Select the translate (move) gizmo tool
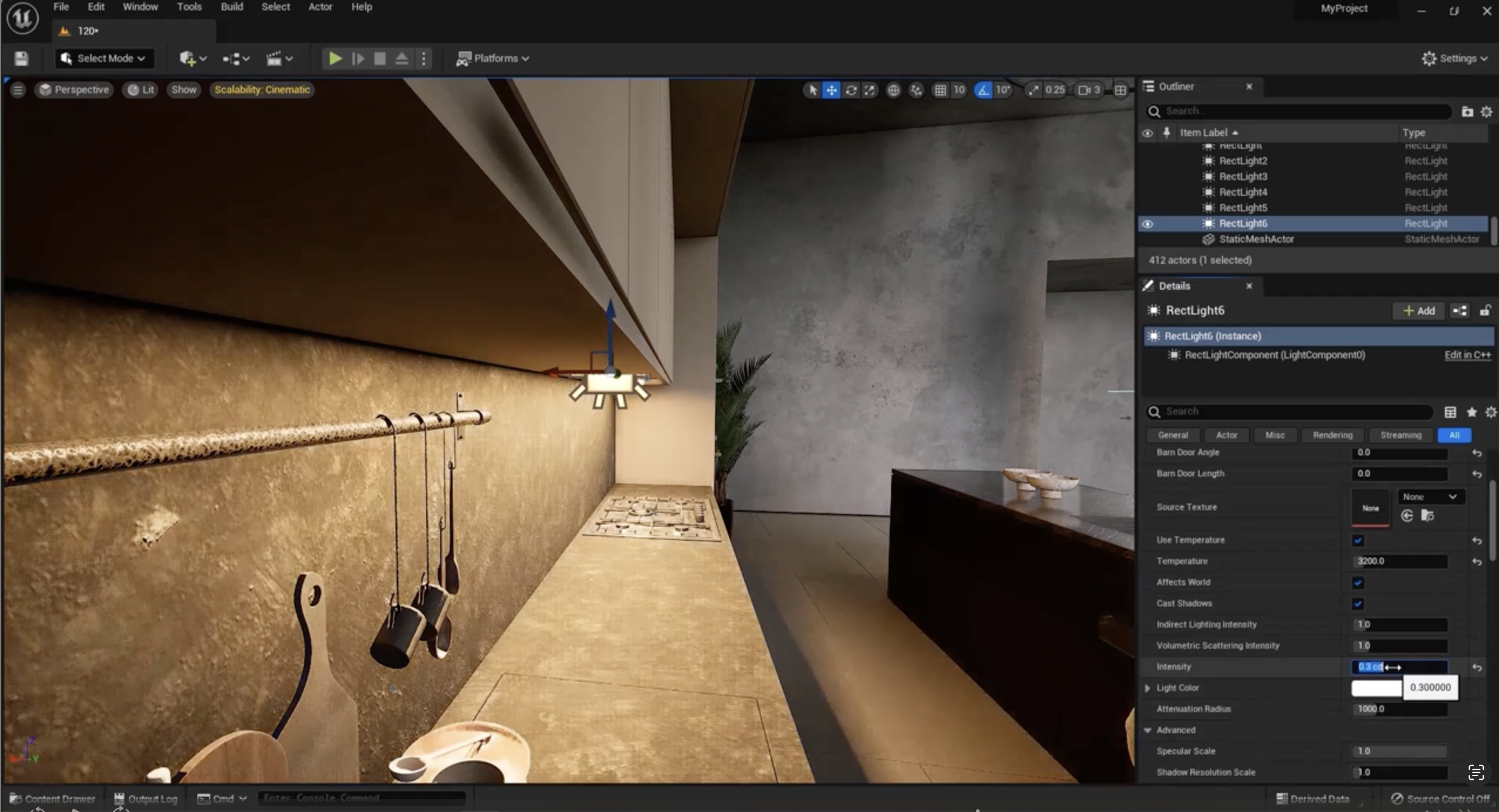Image resolution: width=1499 pixels, height=812 pixels. (x=831, y=90)
